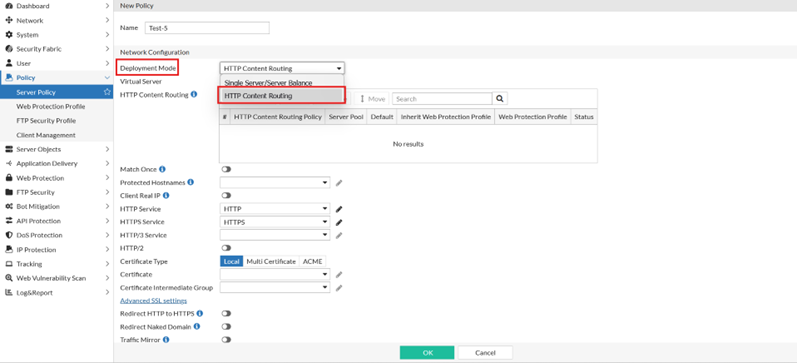Select Local certificate type
Screen dimensions: 797x363
pos(231,261)
